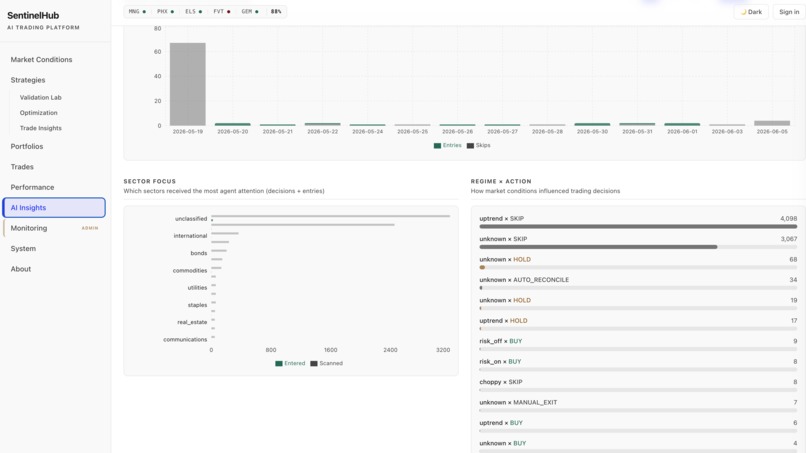Click the 2026-05-20 bar in the chart
Image resolution: width=806 pixels, height=453 pixels.
point(232,124)
